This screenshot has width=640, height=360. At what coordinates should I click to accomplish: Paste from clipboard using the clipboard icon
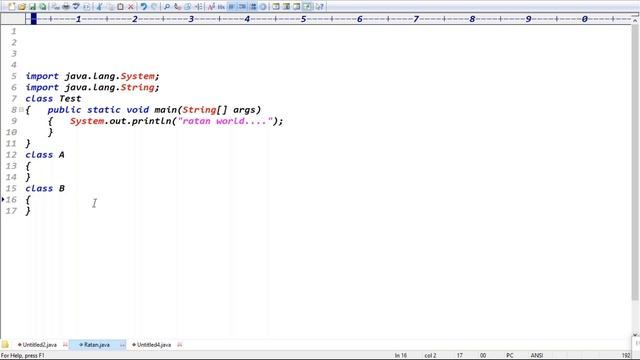pos(120,7)
